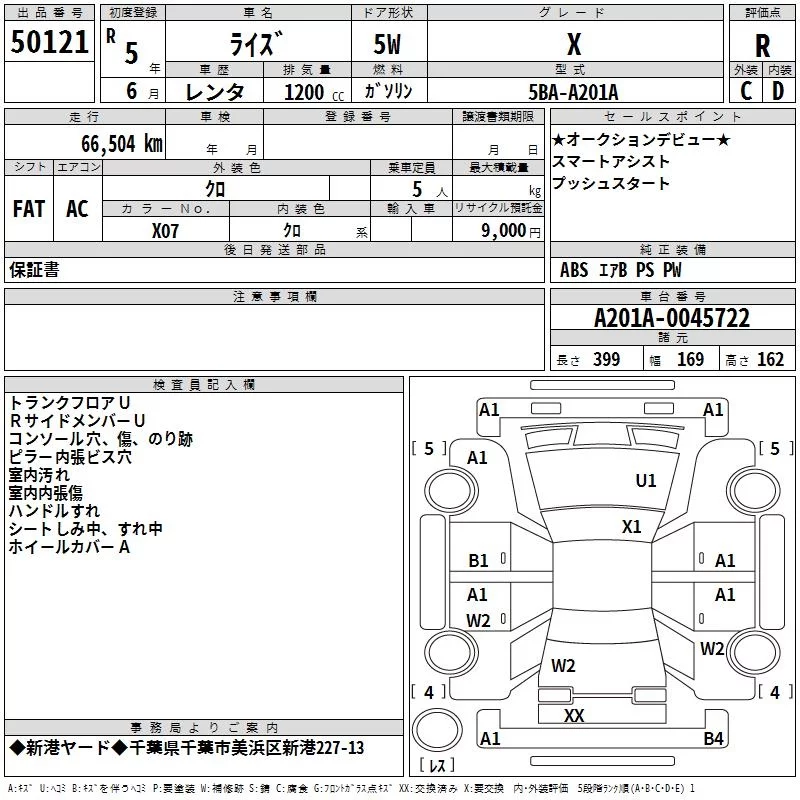This screenshot has height=800, width=800.
Task: Click the air conditioner value AC
Action: pyautogui.click(x=77, y=209)
